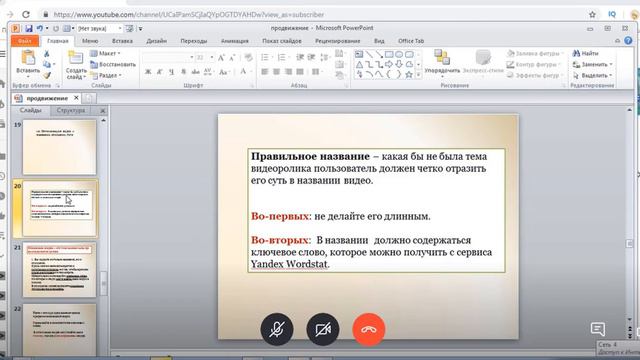Viewport: 640px width, 360px height.
Task: Select slide 19 thumbnail
Action: pyautogui.click(x=59, y=147)
